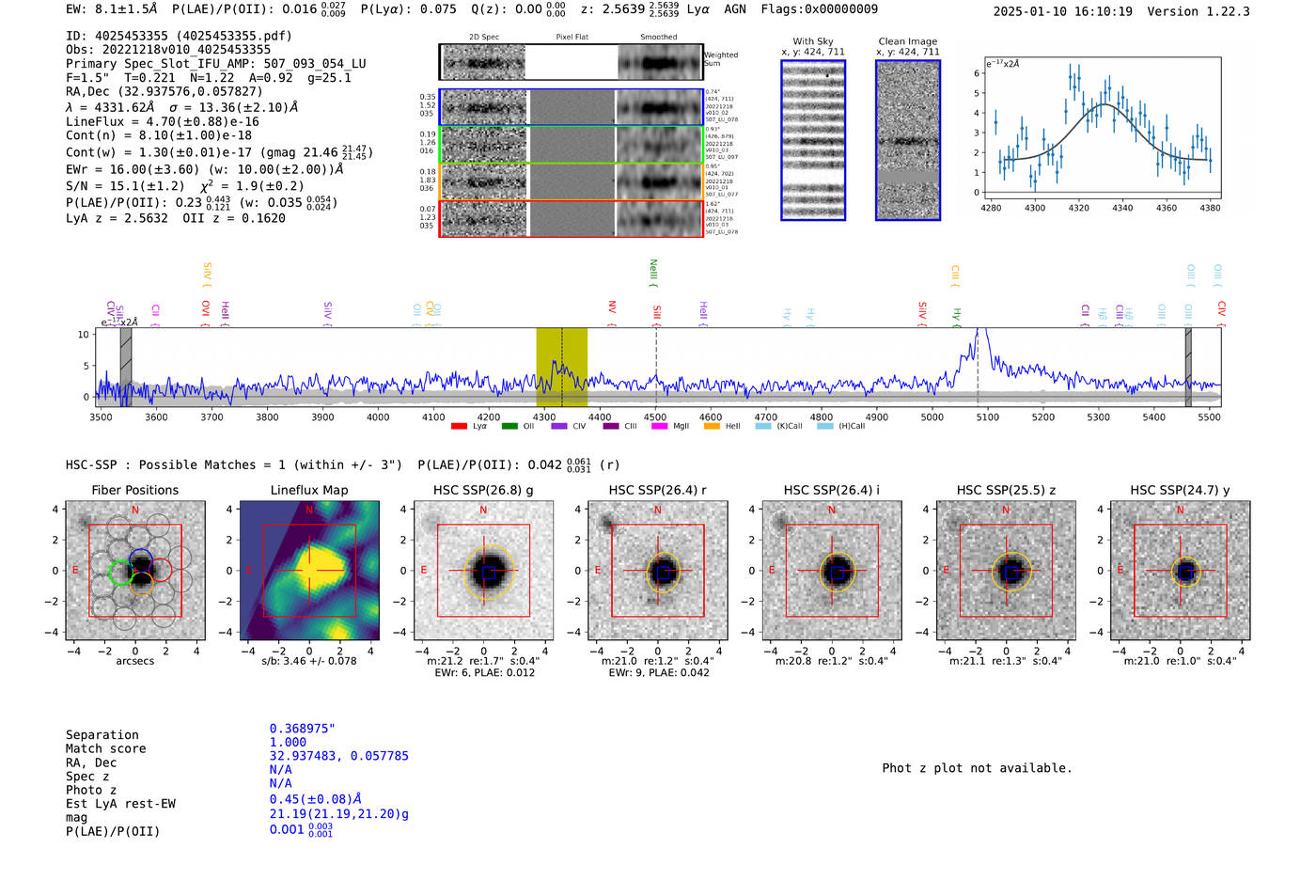Click the CIII legend swatch

pos(611,427)
